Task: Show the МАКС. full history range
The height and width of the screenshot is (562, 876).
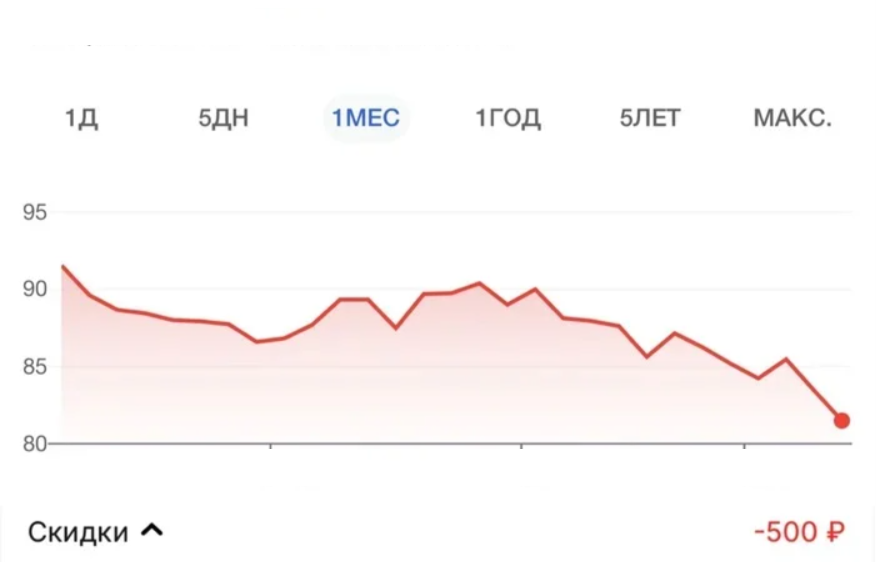Action: (792, 118)
